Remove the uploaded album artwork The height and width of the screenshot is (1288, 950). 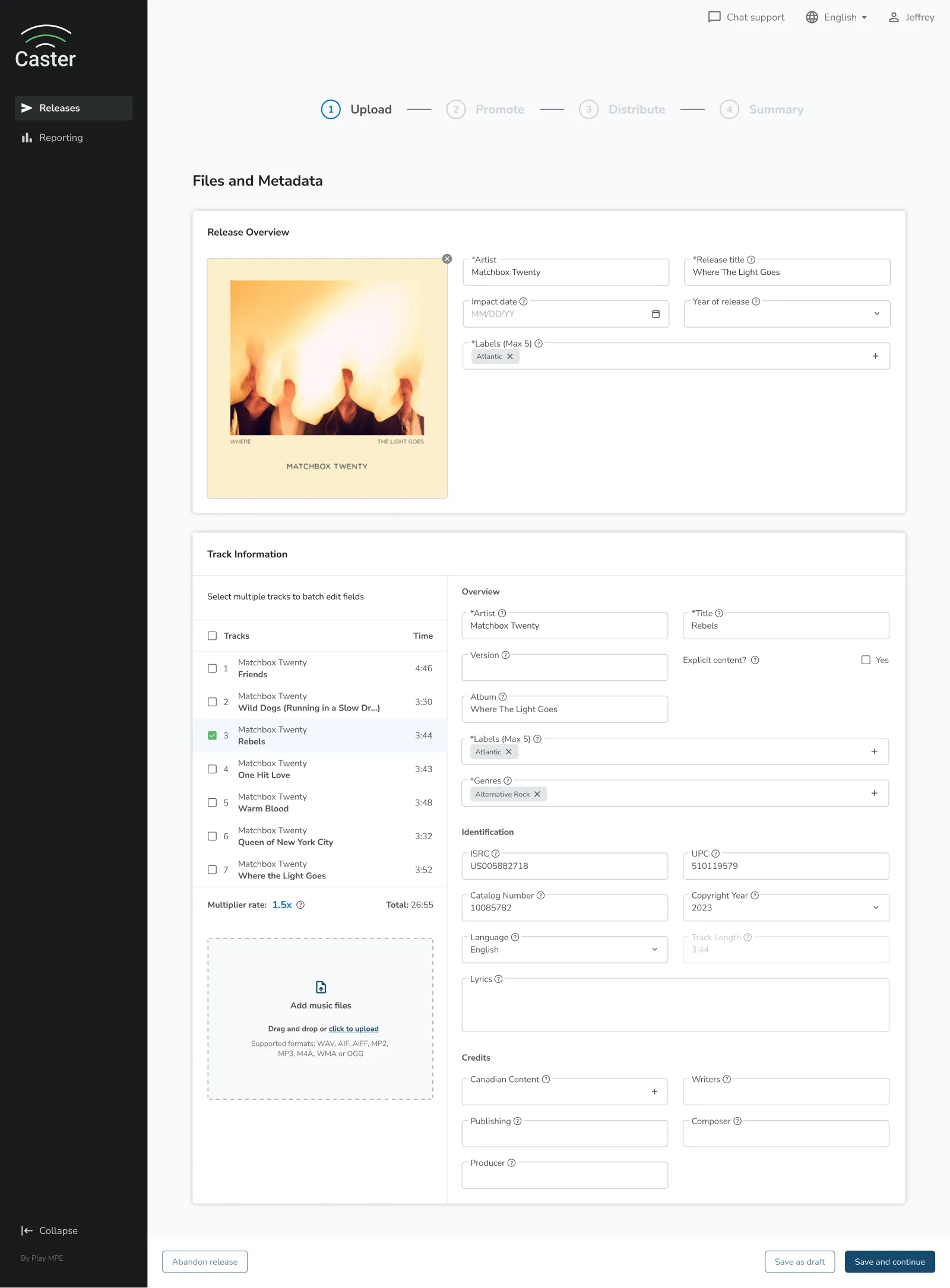(x=446, y=258)
